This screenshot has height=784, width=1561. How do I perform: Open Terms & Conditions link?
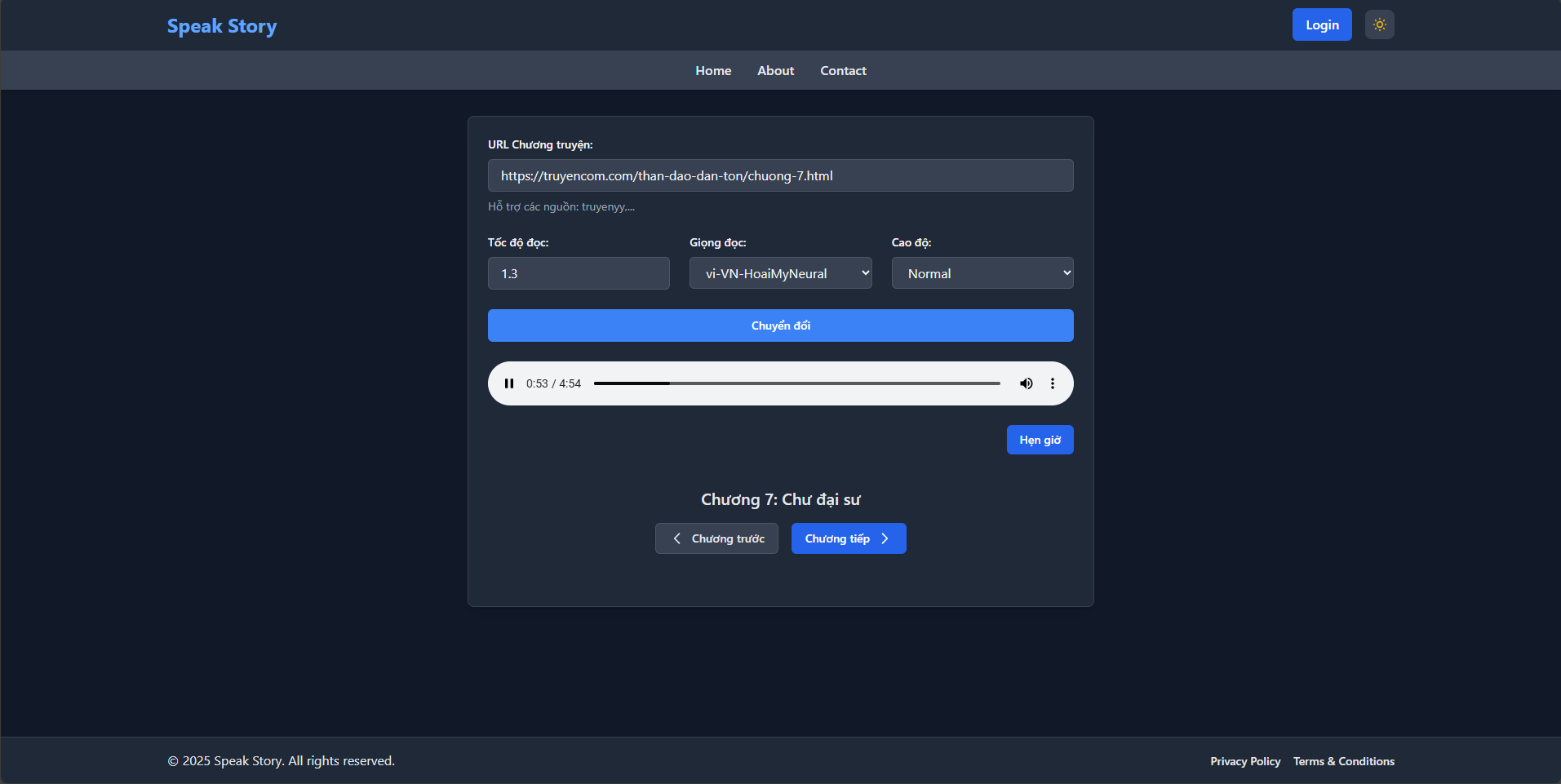pos(1343,761)
